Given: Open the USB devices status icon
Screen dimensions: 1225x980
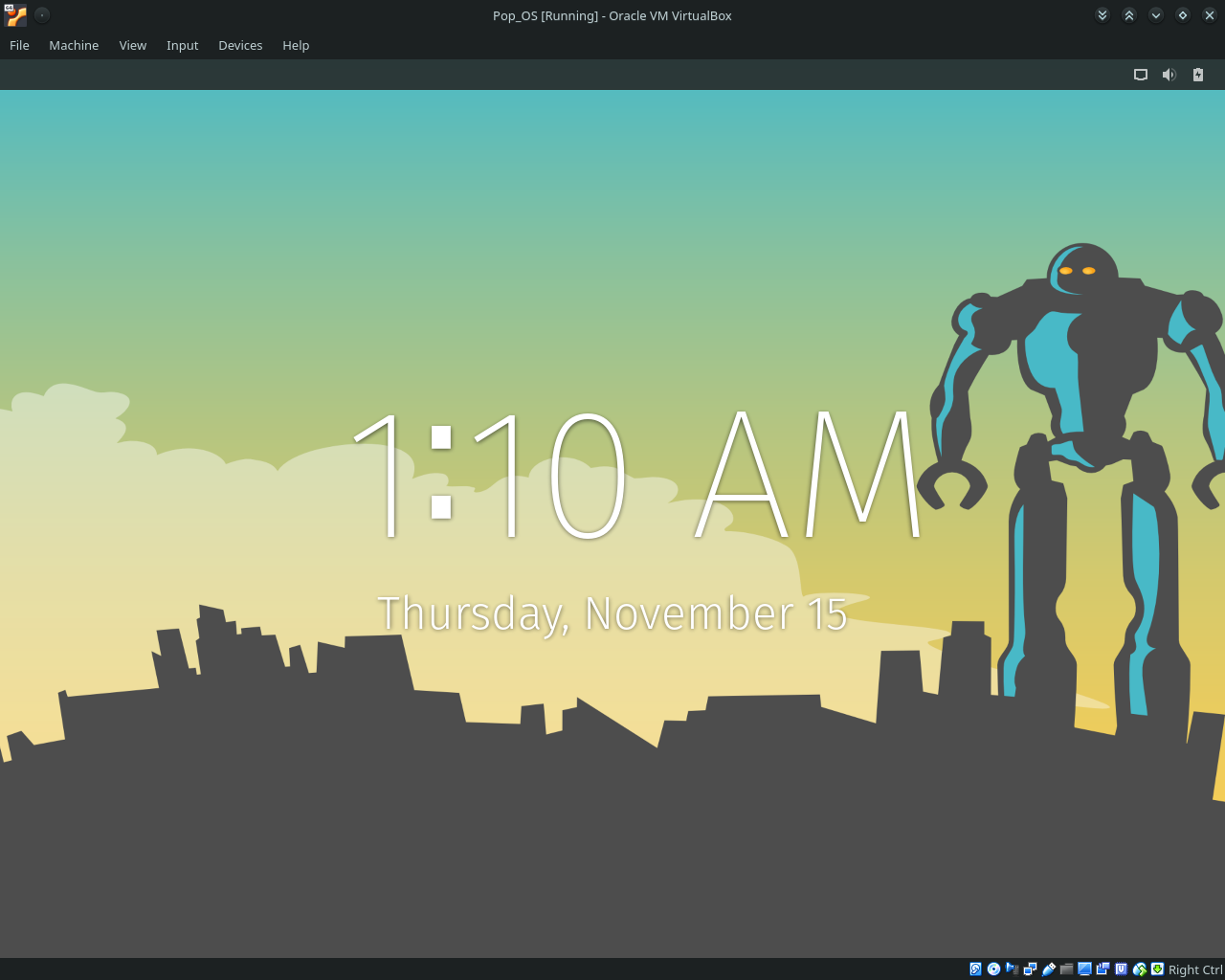Looking at the screenshot, I should tap(1049, 969).
